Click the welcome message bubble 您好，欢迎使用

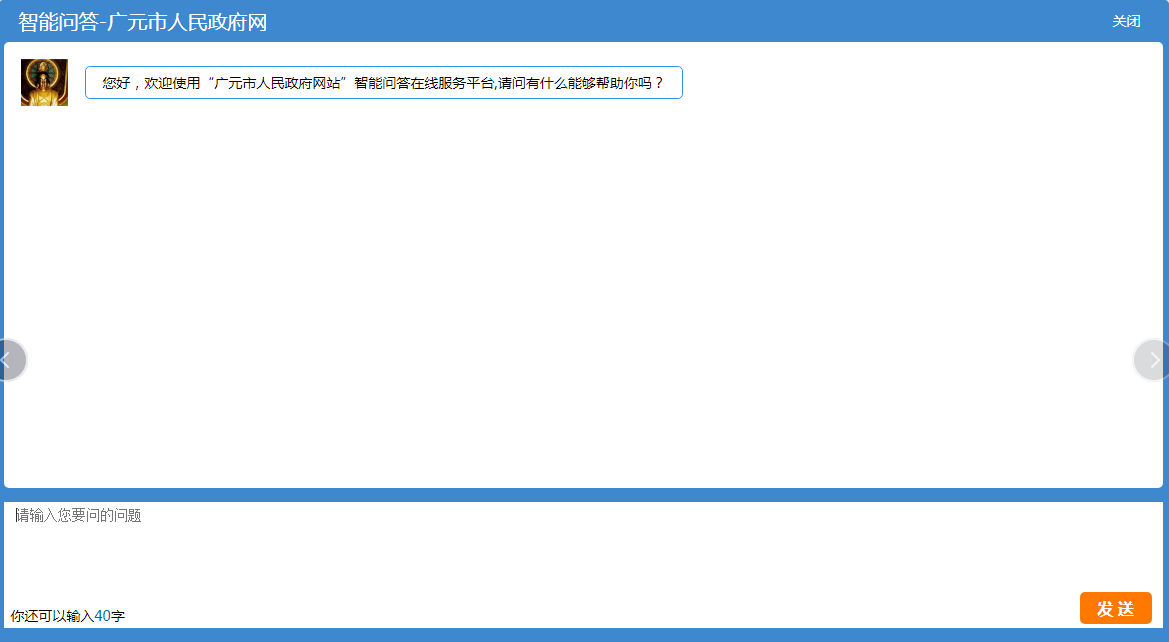pyautogui.click(x=383, y=83)
